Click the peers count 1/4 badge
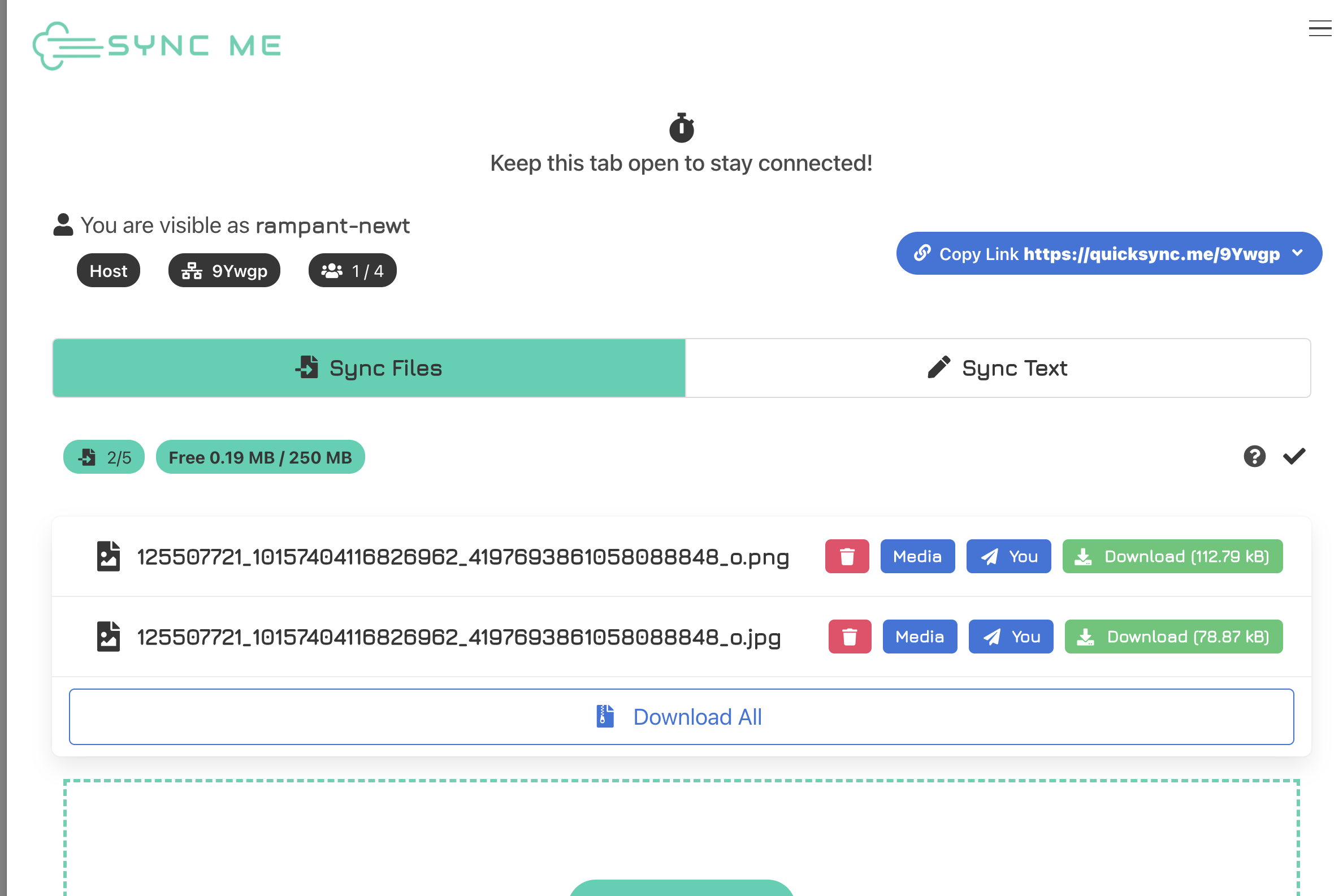The height and width of the screenshot is (896, 1343). (x=352, y=270)
